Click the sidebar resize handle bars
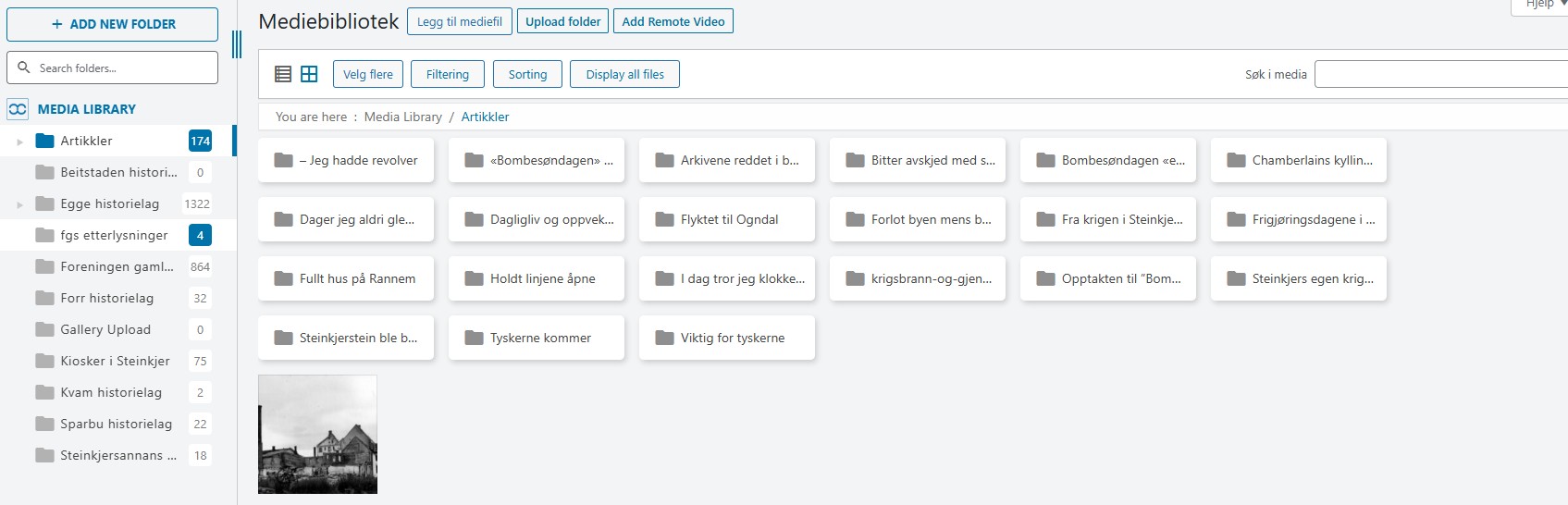The height and width of the screenshot is (505, 1568). tap(237, 44)
